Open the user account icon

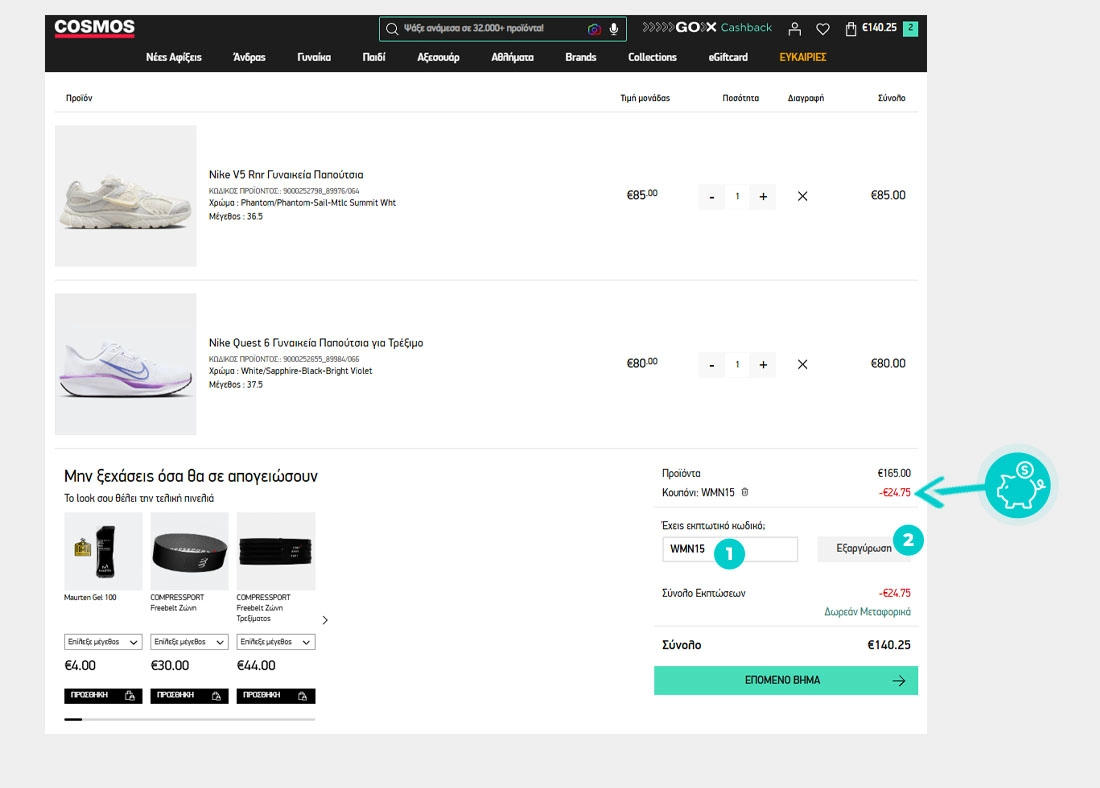(x=794, y=29)
